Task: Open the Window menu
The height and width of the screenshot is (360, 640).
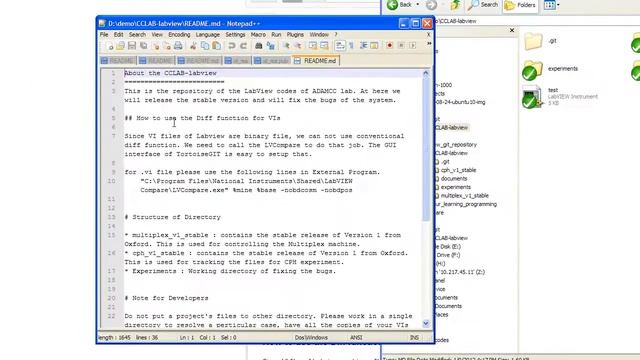Action: point(319,35)
